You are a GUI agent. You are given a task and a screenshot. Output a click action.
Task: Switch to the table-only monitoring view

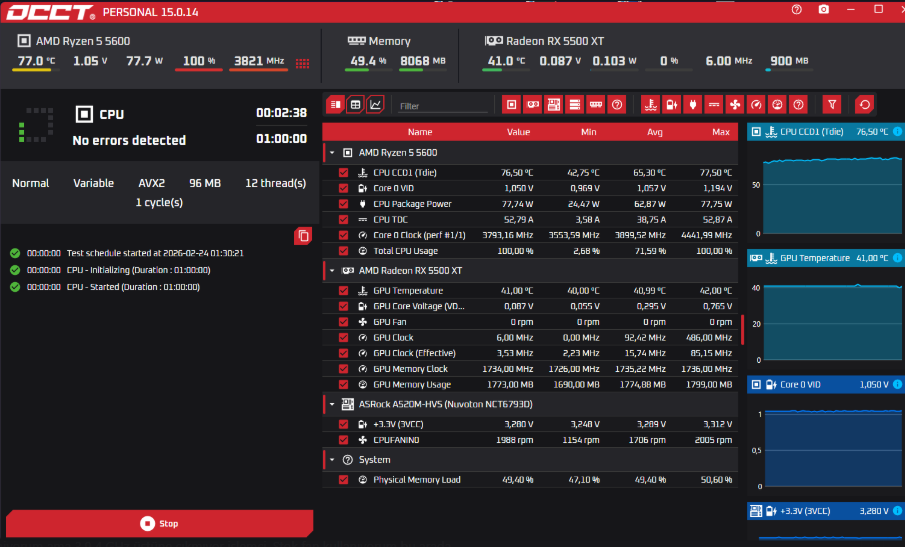pyautogui.click(x=356, y=104)
